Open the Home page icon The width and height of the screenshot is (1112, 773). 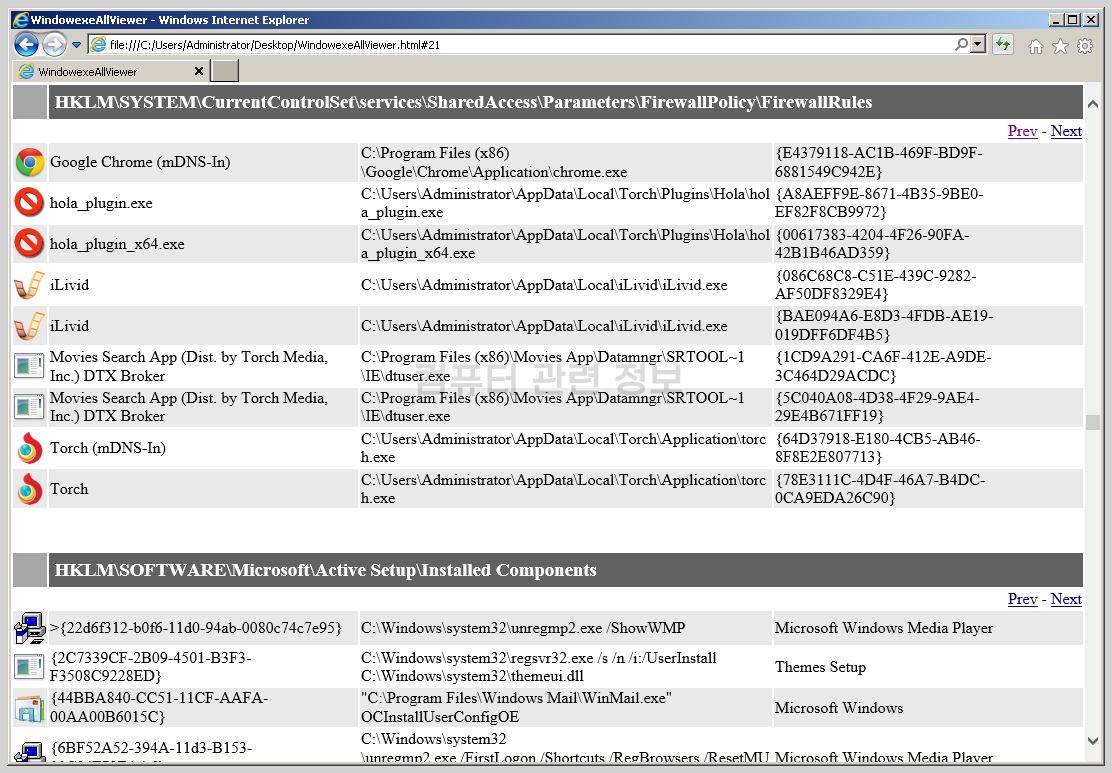pos(1035,46)
